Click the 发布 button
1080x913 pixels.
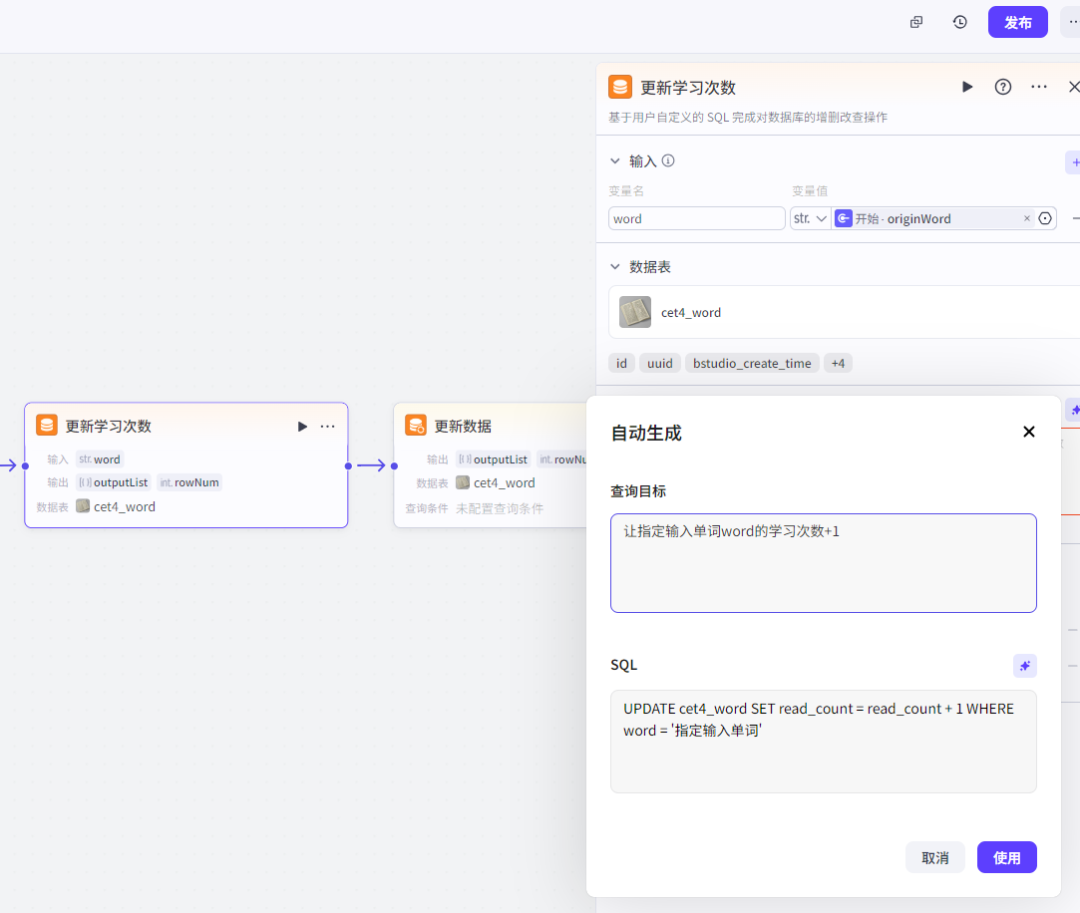coord(1017,21)
